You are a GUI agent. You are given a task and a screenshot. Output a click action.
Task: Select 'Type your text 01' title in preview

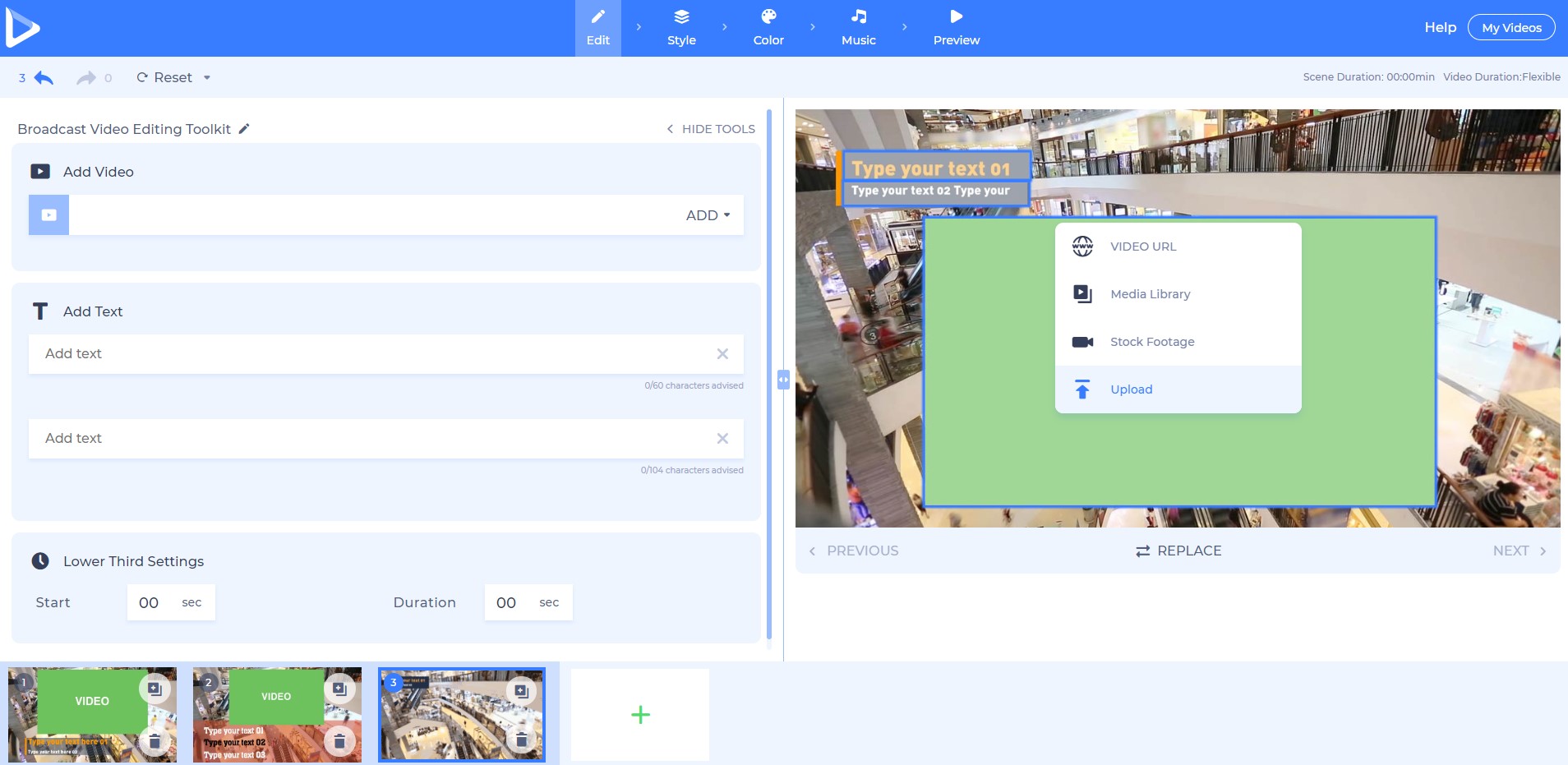point(937,168)
